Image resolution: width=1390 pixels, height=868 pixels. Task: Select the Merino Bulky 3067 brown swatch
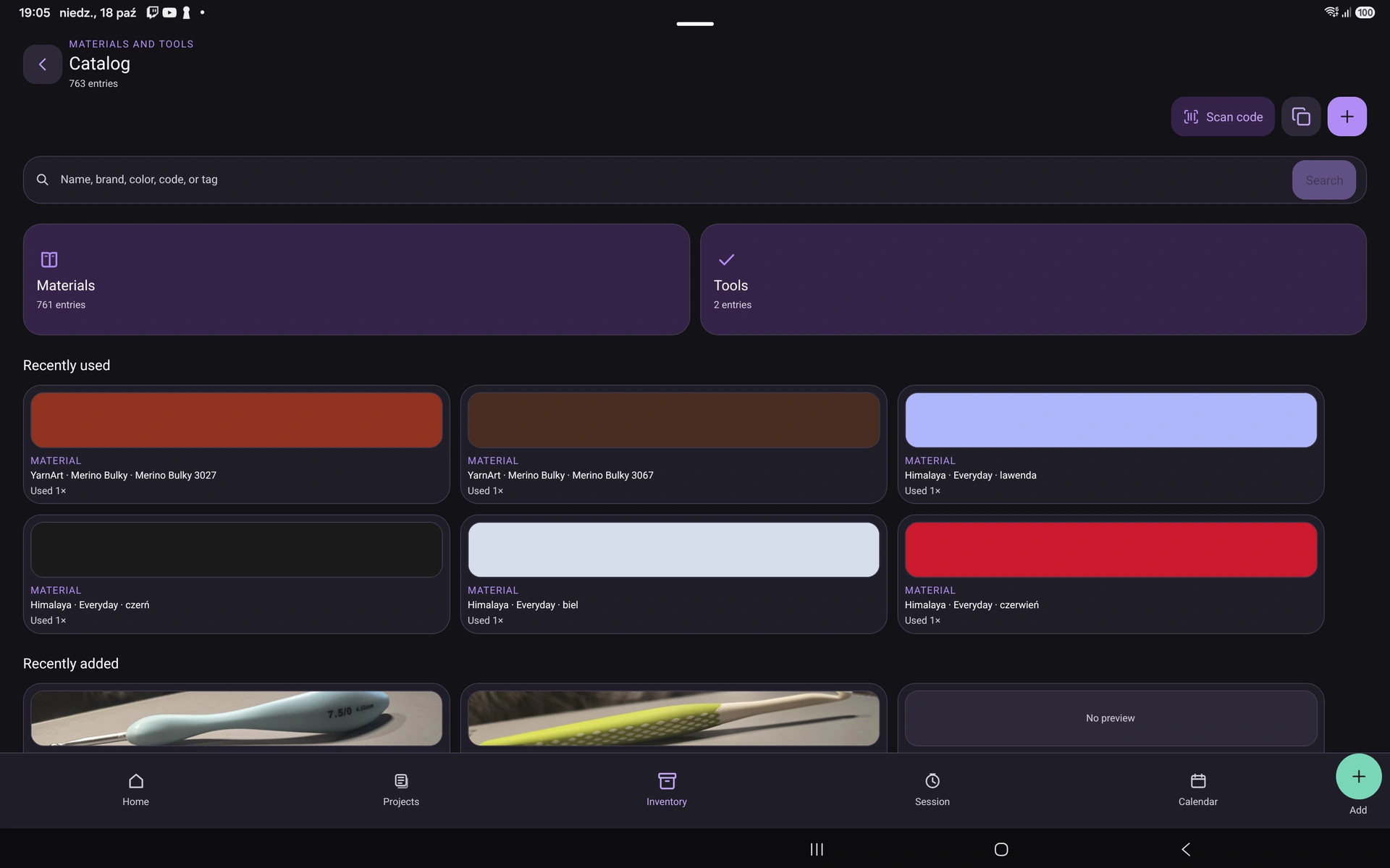click(673, 420)
